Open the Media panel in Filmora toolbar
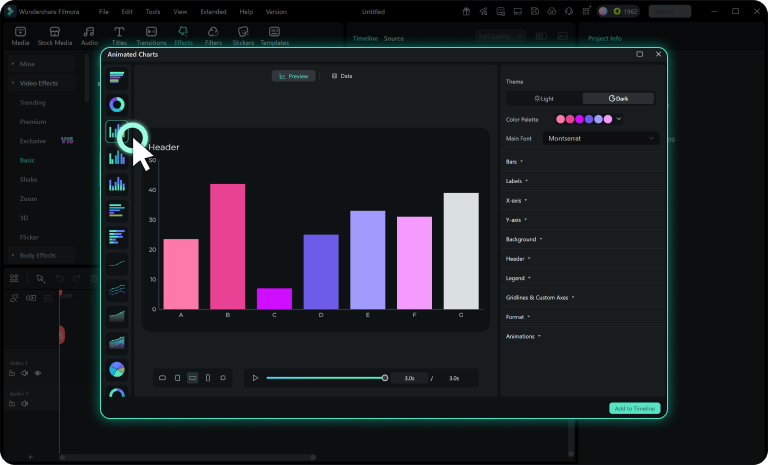 [x=20, y=36]
